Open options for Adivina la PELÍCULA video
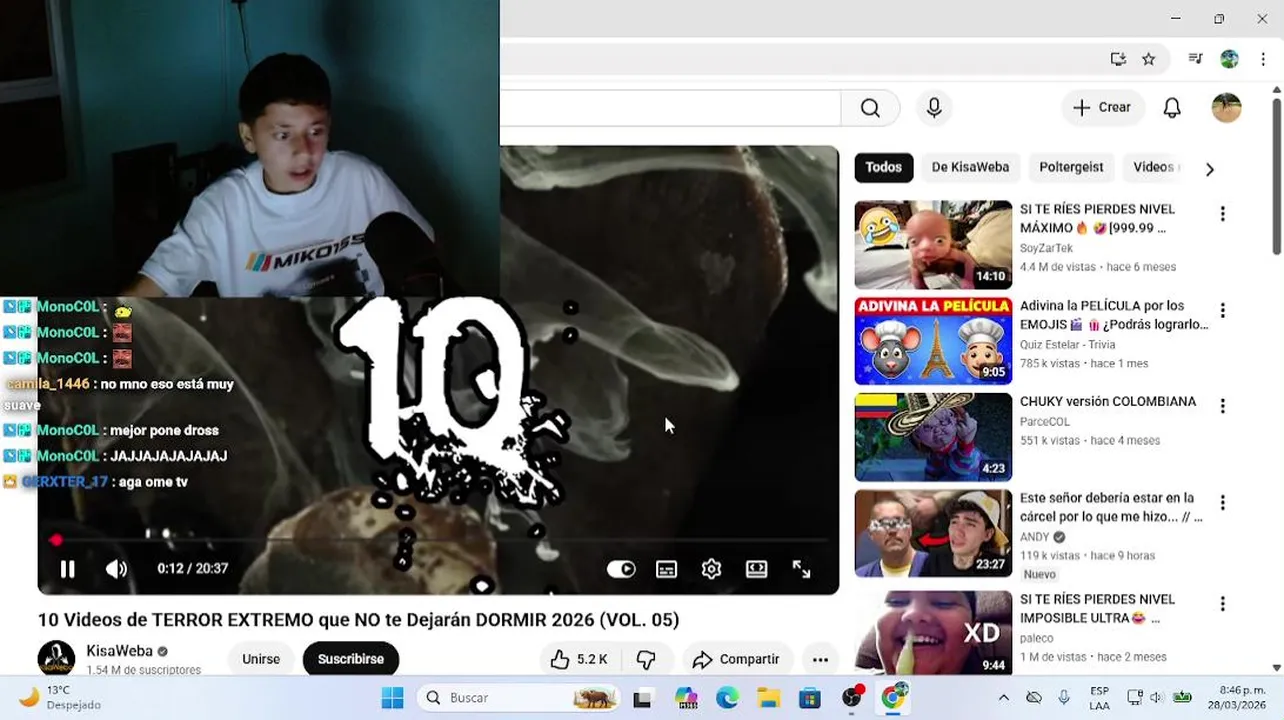 [x=1222, y=310]
